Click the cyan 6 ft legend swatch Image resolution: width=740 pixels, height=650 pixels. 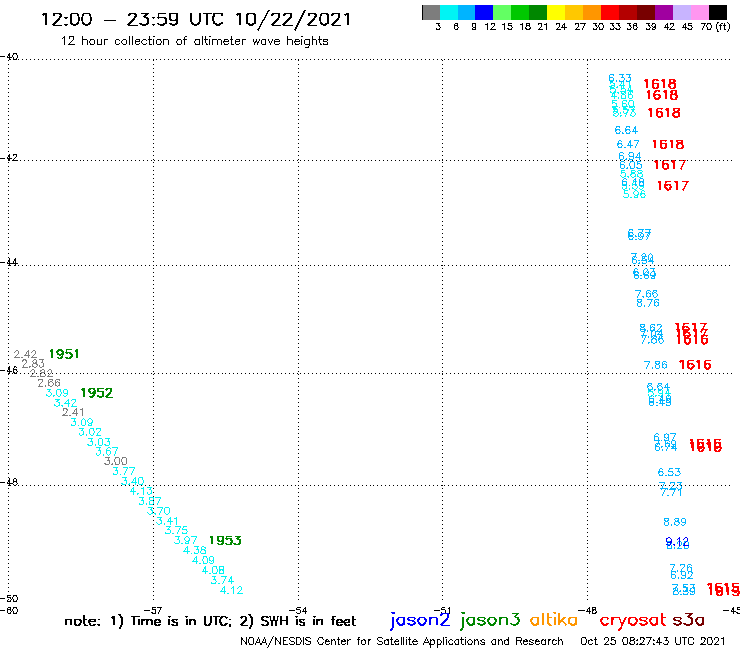tap(448, 12)
